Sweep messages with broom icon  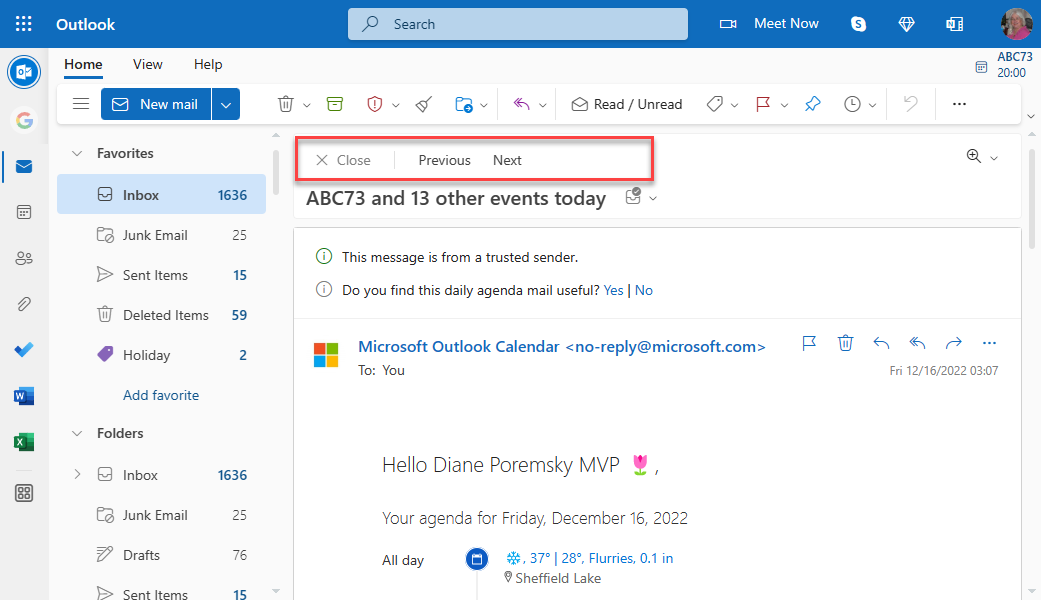point(424,104)
